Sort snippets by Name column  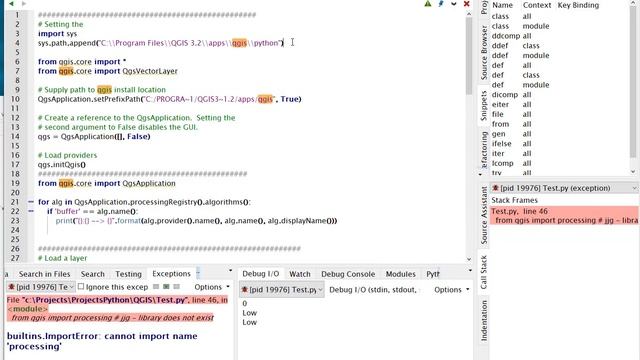click(x=502, y=5)
